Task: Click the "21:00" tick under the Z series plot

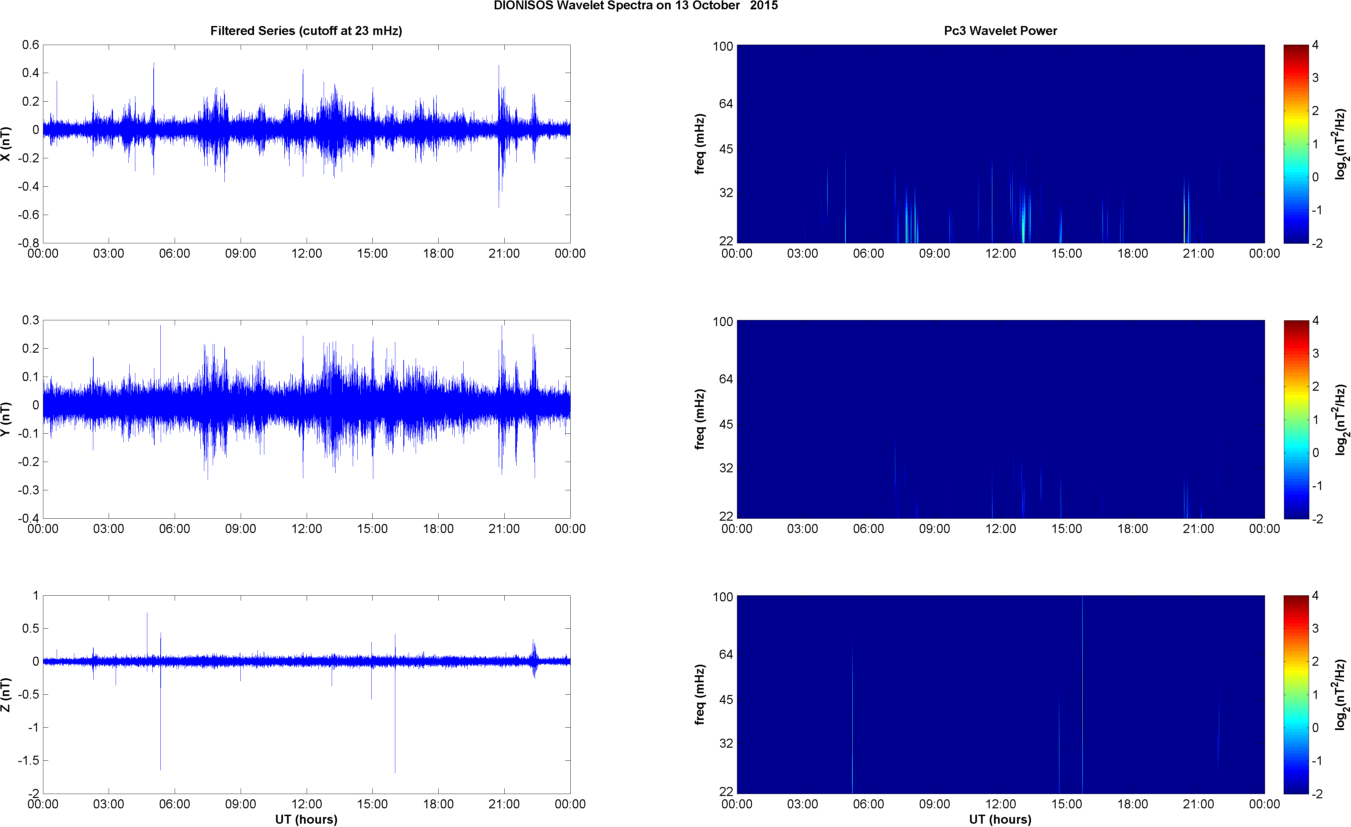Action: (504, 804)
